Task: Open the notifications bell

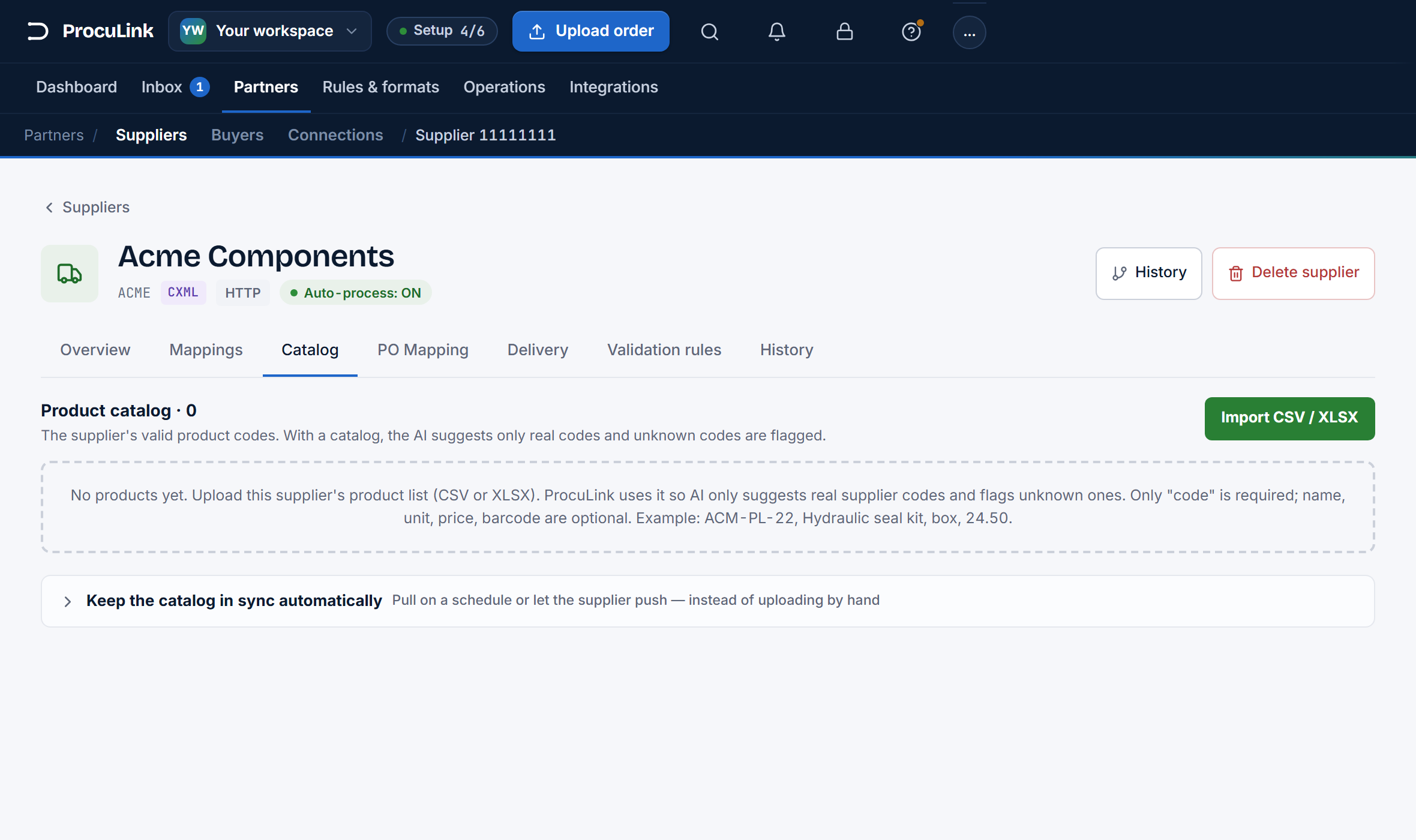Action: click(777, 31)
